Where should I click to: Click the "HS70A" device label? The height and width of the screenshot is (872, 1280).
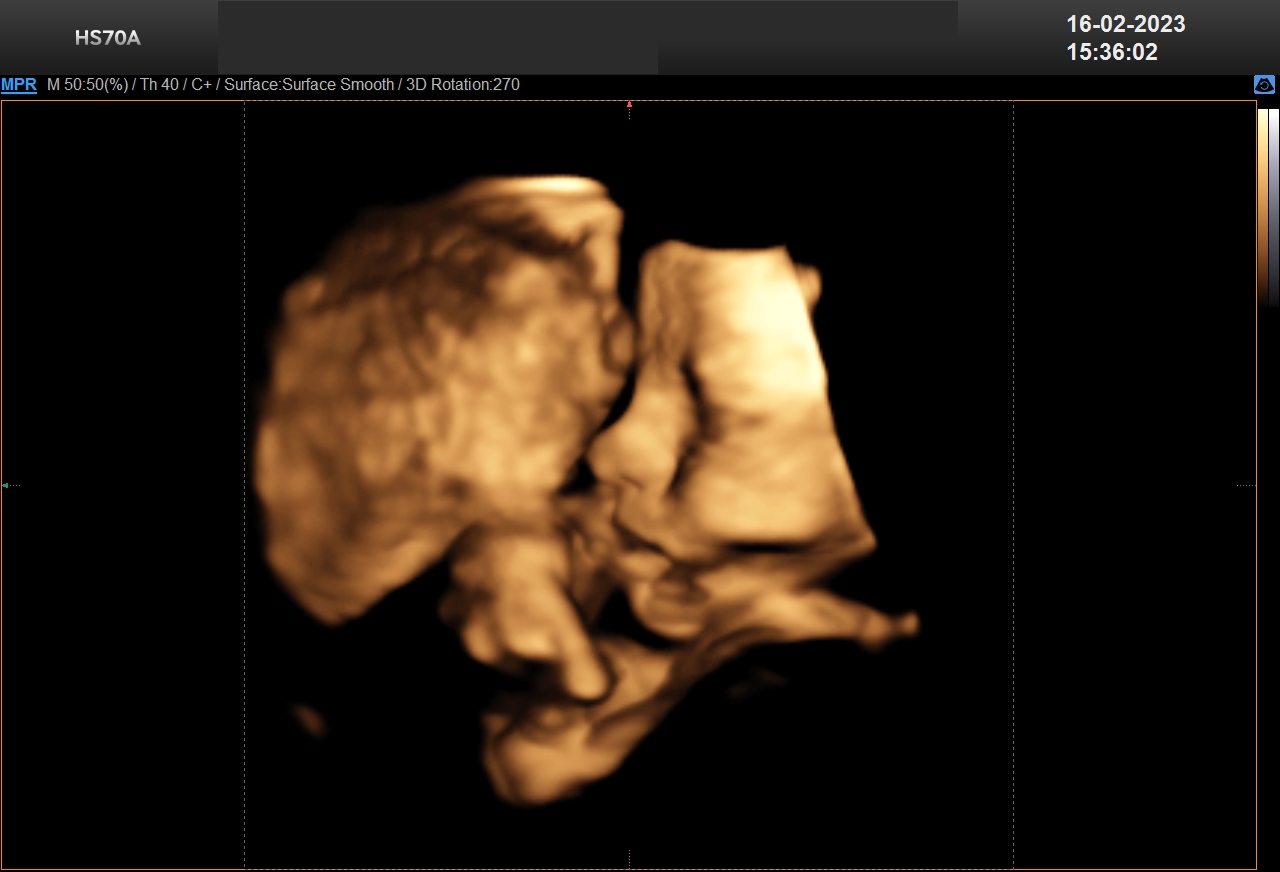[108, 39]
